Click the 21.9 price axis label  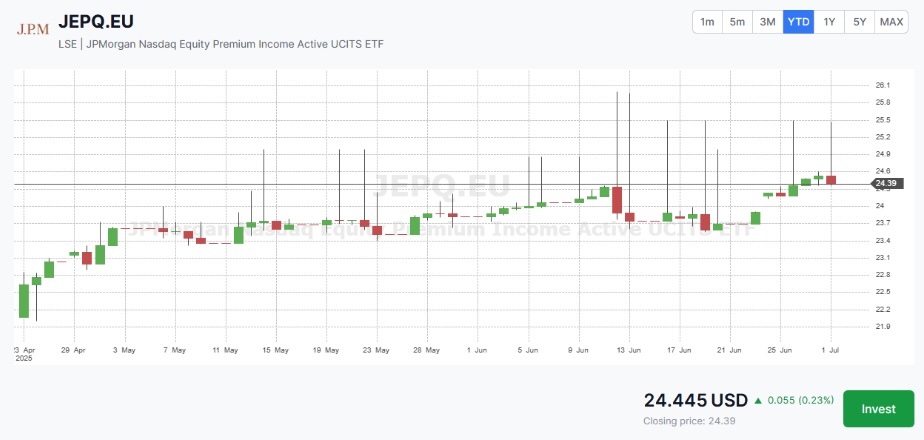click(883, 326)
